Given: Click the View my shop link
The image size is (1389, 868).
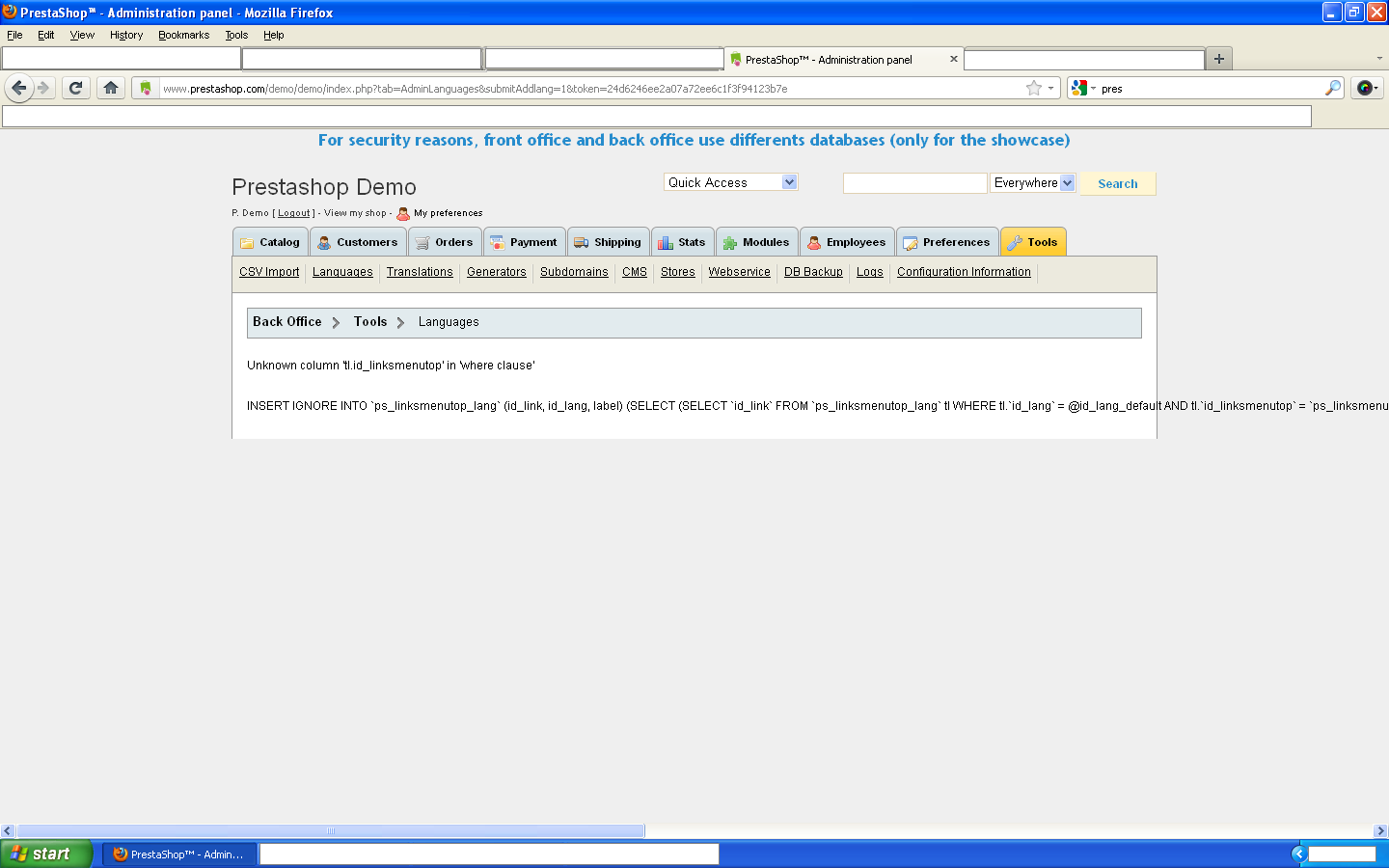Looking at the screenshot, I should click(x=355, y=213).
